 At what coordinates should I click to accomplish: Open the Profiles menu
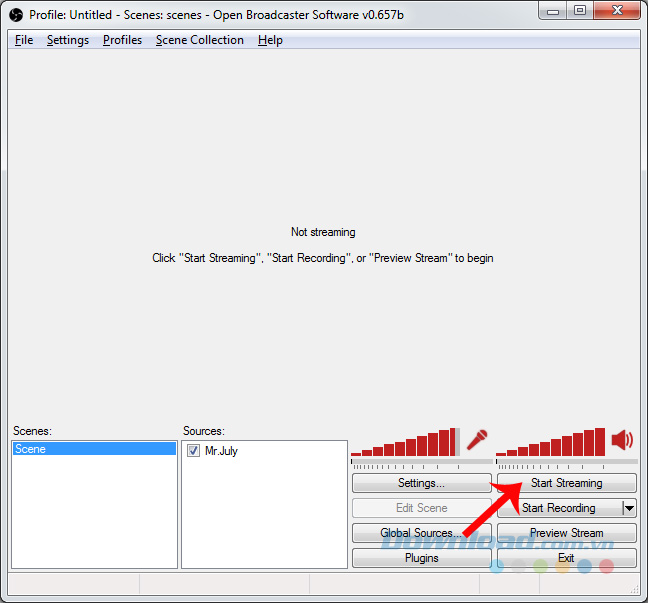(x=122, y=40)
